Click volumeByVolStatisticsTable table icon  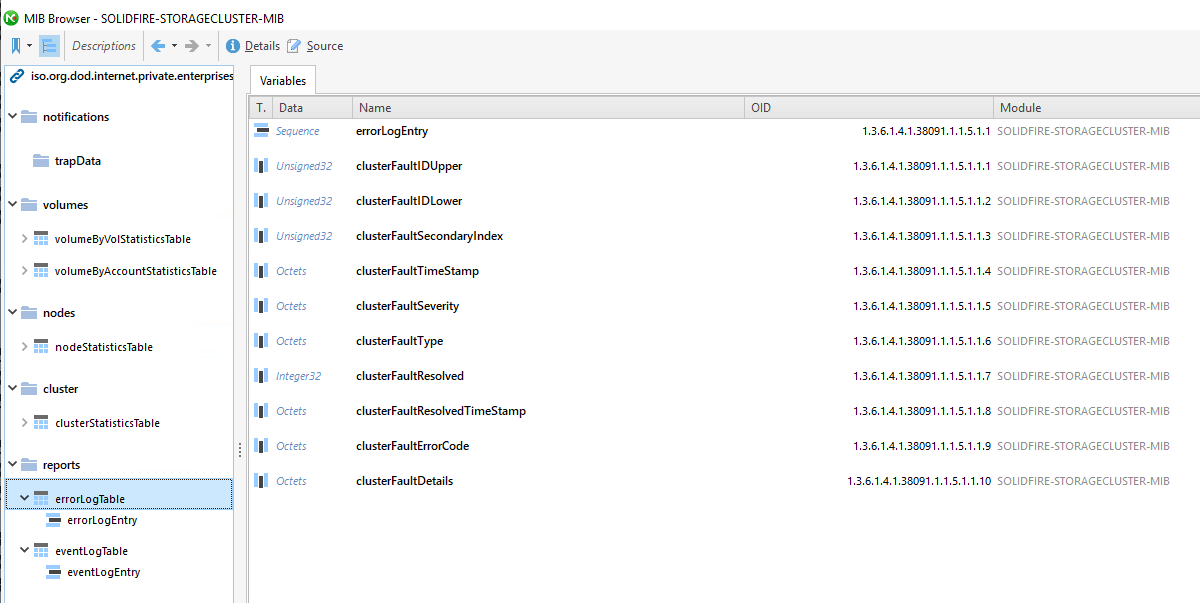click(41, 239)
